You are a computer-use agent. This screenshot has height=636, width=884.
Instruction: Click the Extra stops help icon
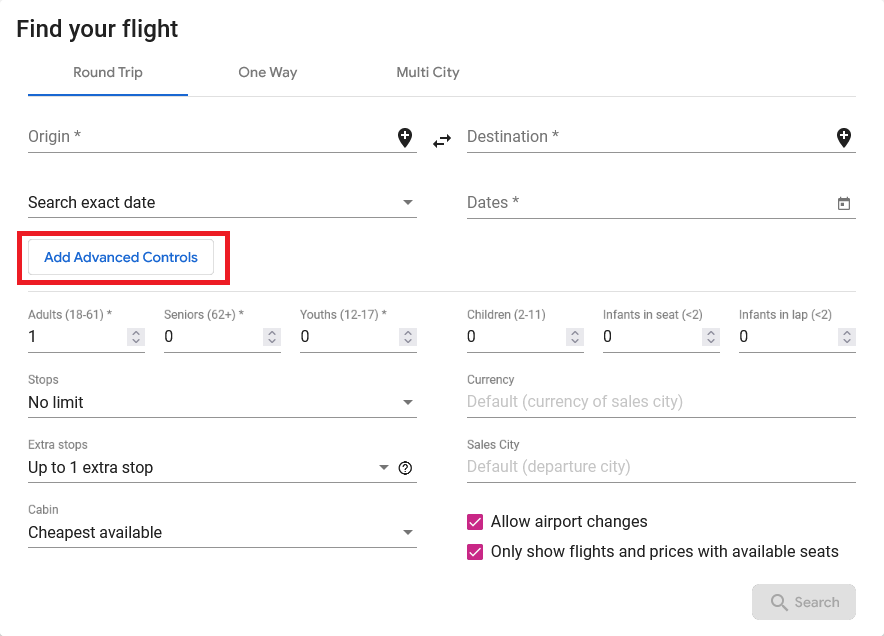click(405, 468)
